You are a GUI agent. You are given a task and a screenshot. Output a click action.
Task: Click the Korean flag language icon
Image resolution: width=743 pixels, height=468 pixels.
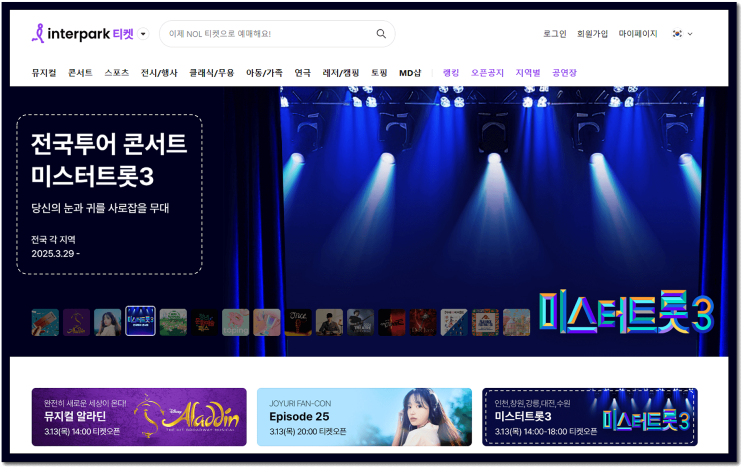pyautogui.click(x=677, y=34)
